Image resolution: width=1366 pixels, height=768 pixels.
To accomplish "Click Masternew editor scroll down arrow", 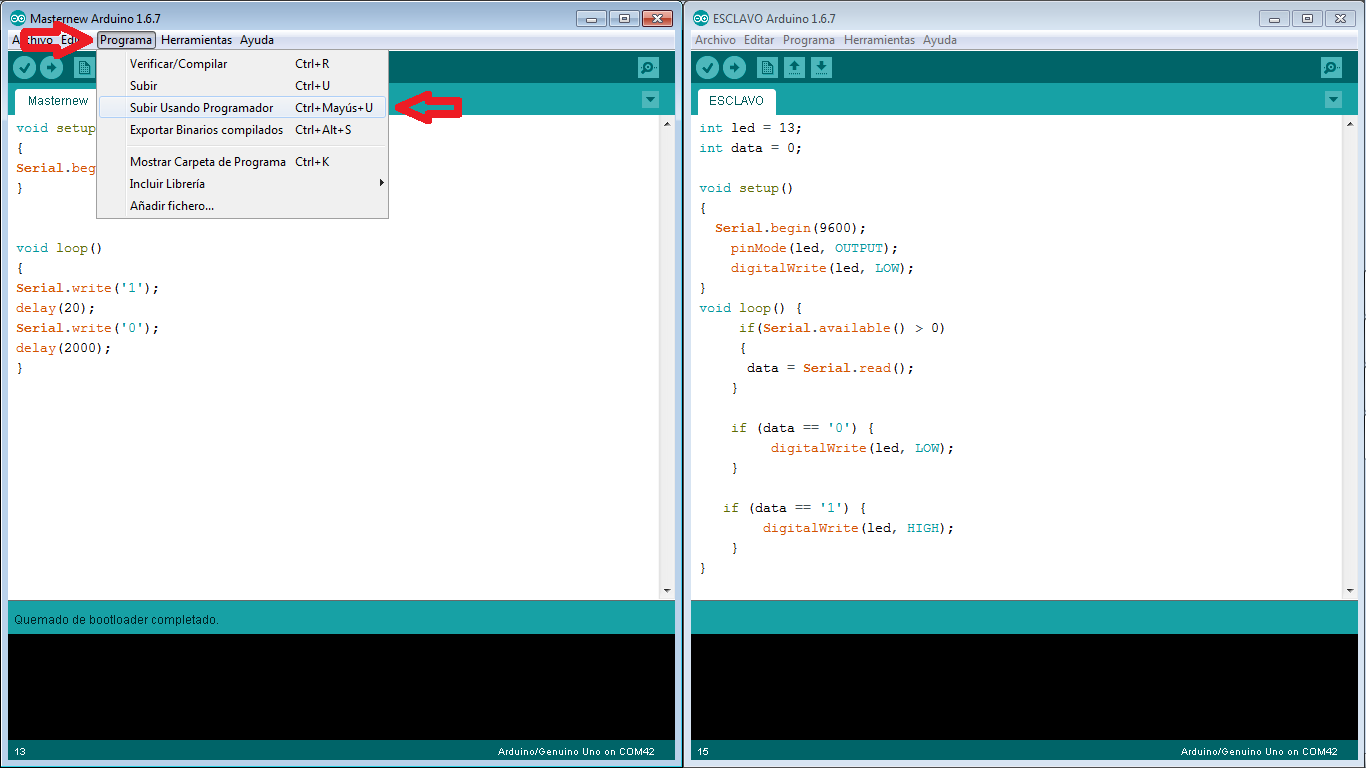I will click(x=668, y=590).
